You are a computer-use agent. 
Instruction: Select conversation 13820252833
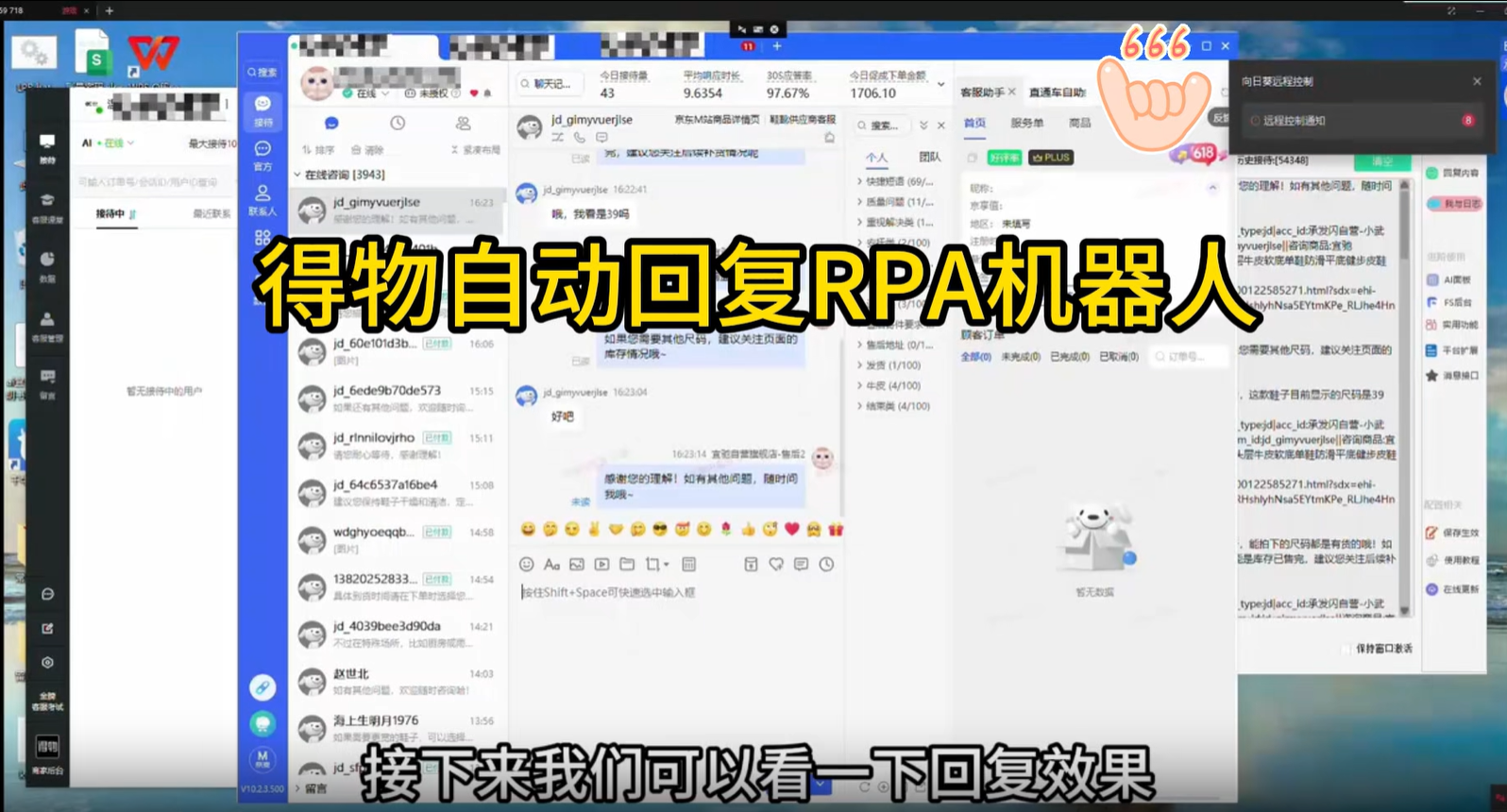pos(397,586)
